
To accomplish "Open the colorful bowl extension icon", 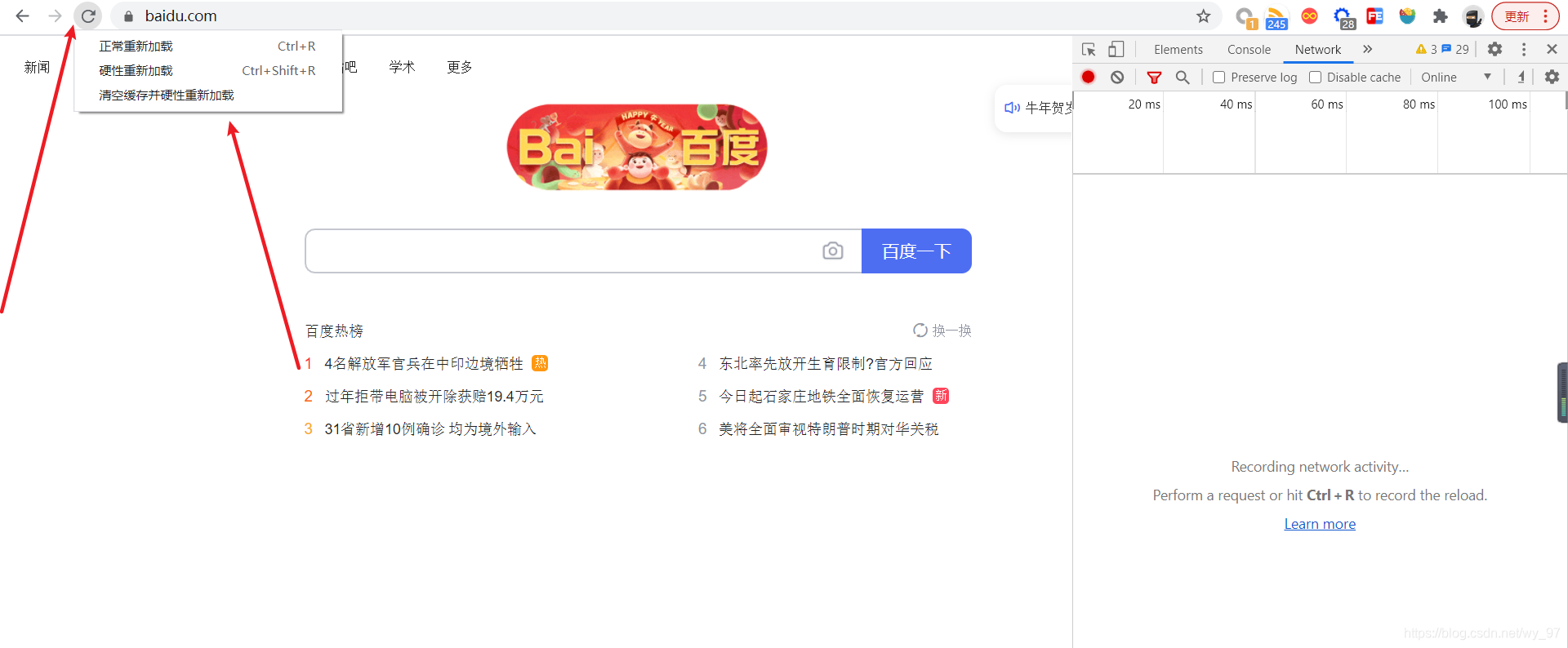I will pyautogui.click(x=1407, y=16).
